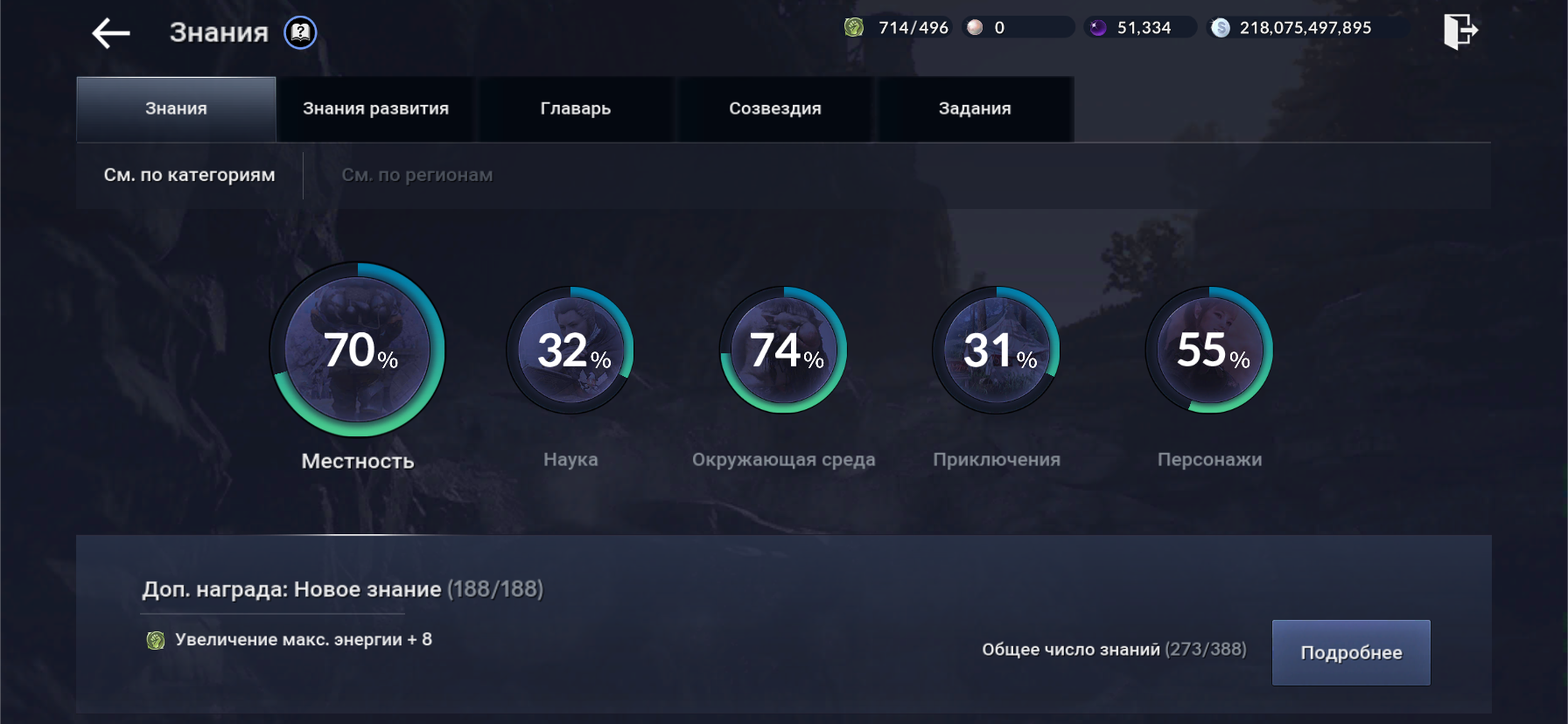Image resolution: width=1568 pixels, height=724 pixels.
Task: Click the back arrow icon
Action: point(111,33)
